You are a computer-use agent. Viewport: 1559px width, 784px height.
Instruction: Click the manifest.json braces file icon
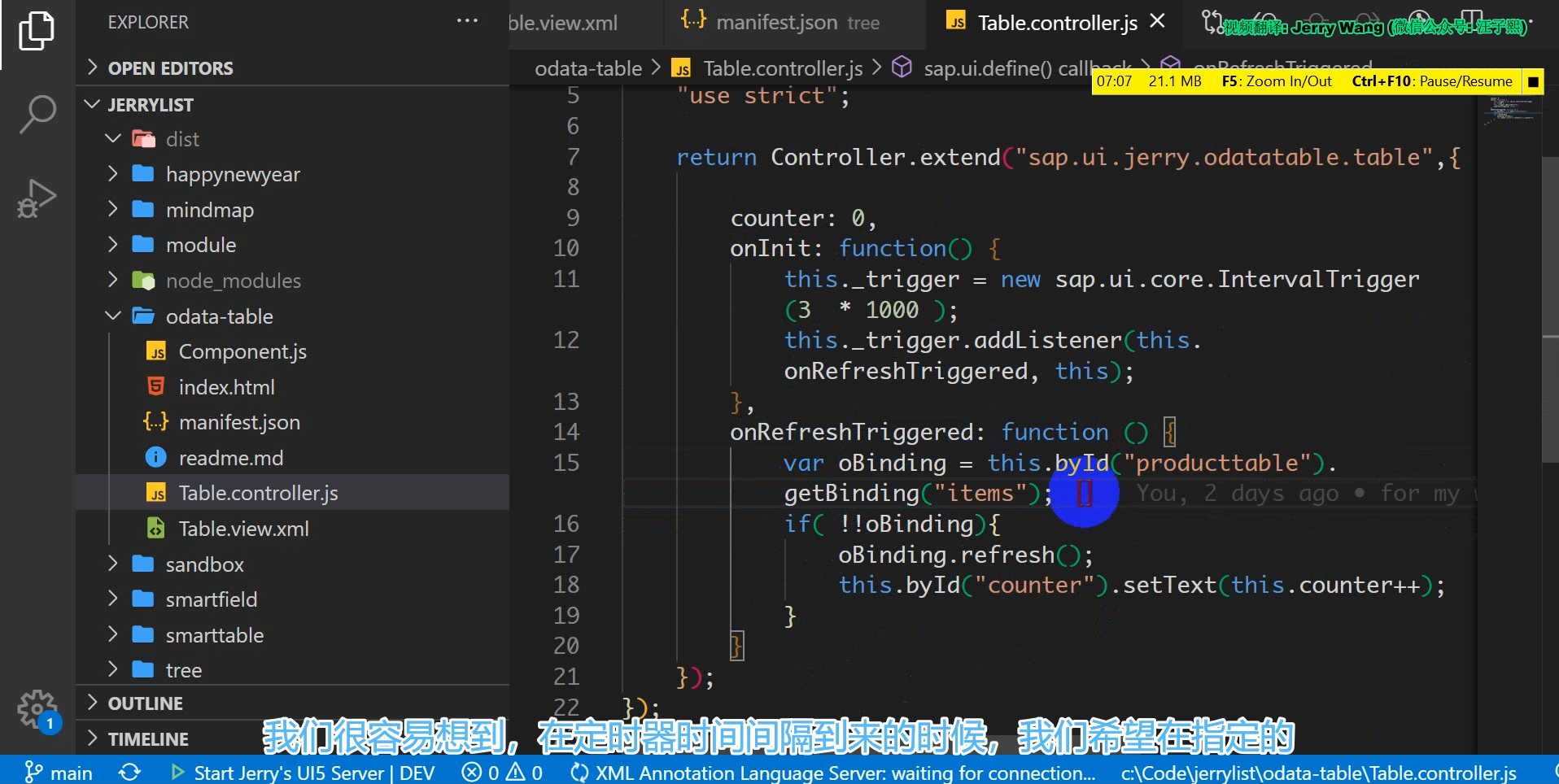tap(155, 421)
